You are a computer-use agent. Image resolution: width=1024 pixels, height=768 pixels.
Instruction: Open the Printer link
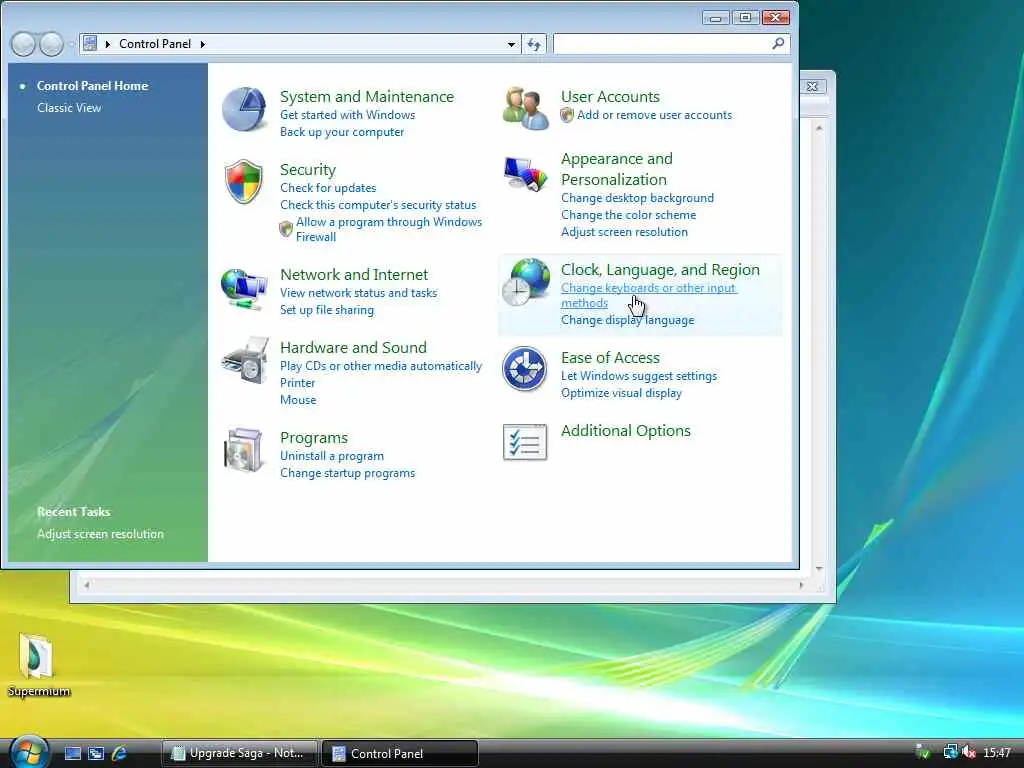coord(297,383)
